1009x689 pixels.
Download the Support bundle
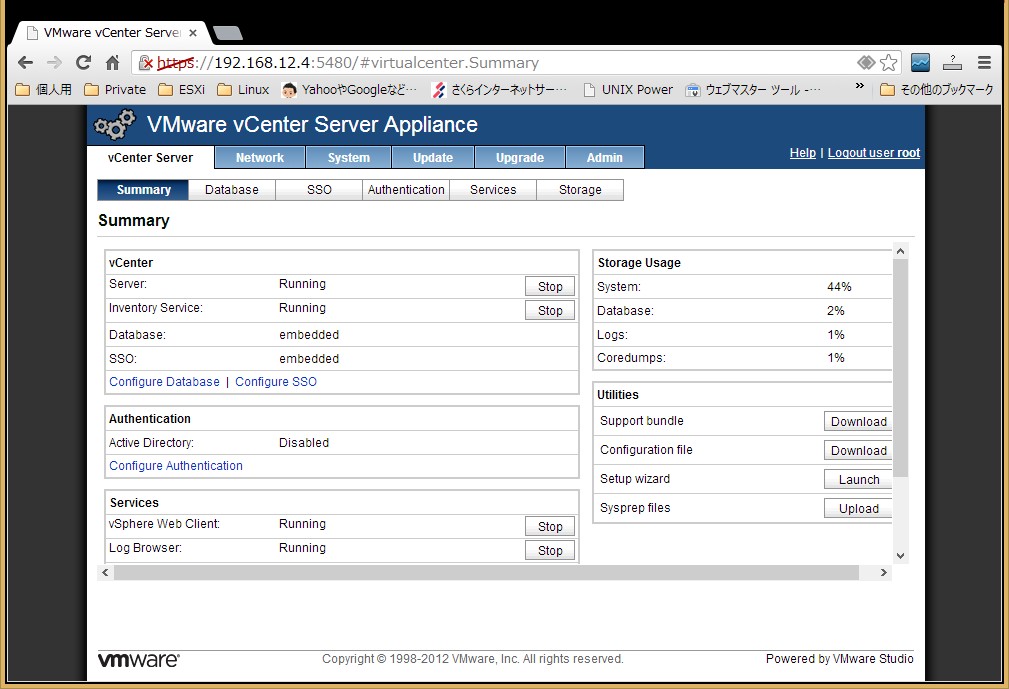tap(858, 421)
